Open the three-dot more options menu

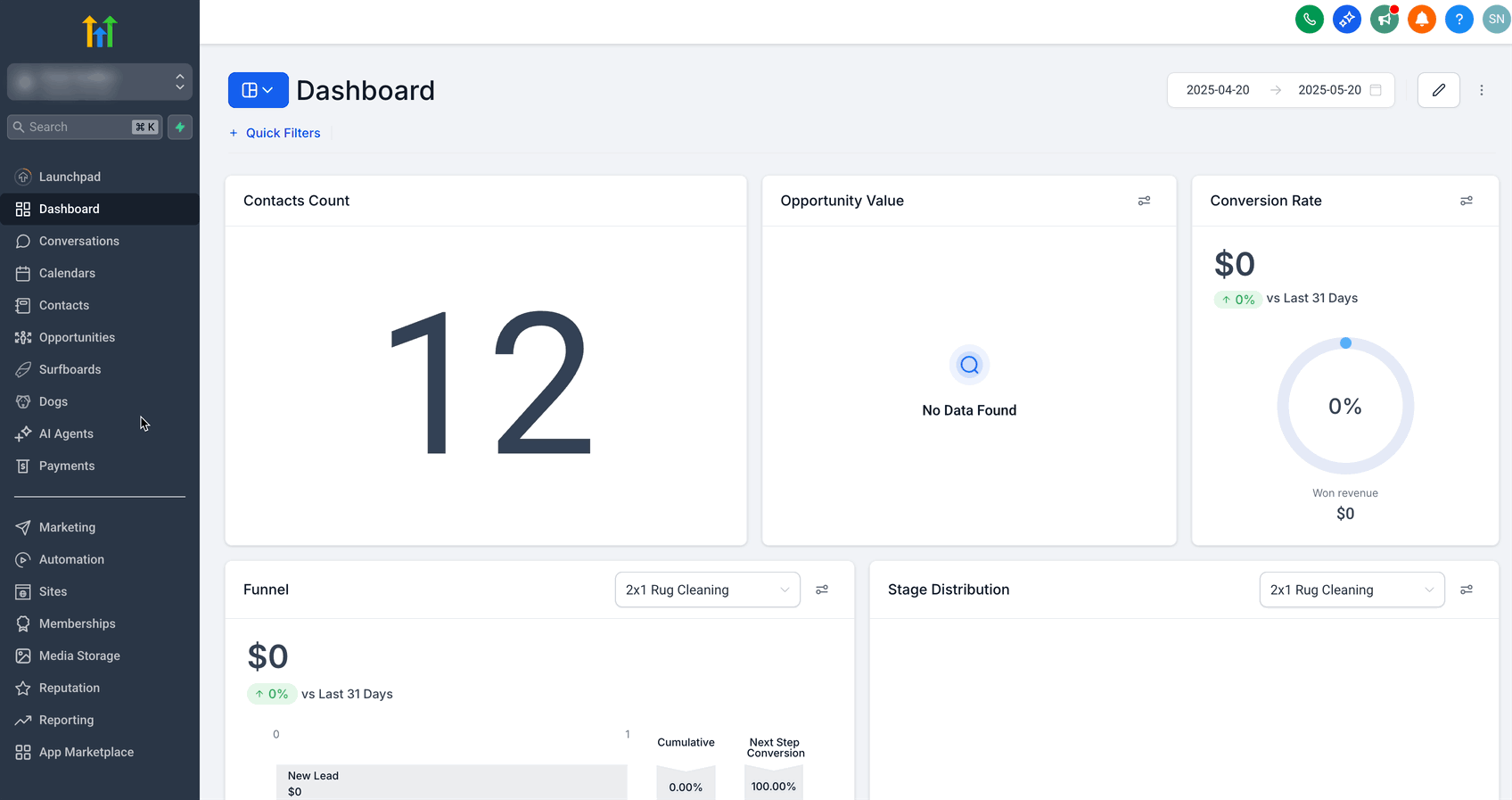pos(1482,90)
